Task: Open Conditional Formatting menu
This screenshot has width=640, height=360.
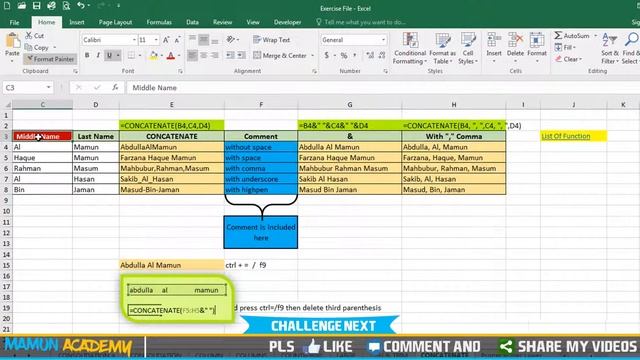Action: 410,48
